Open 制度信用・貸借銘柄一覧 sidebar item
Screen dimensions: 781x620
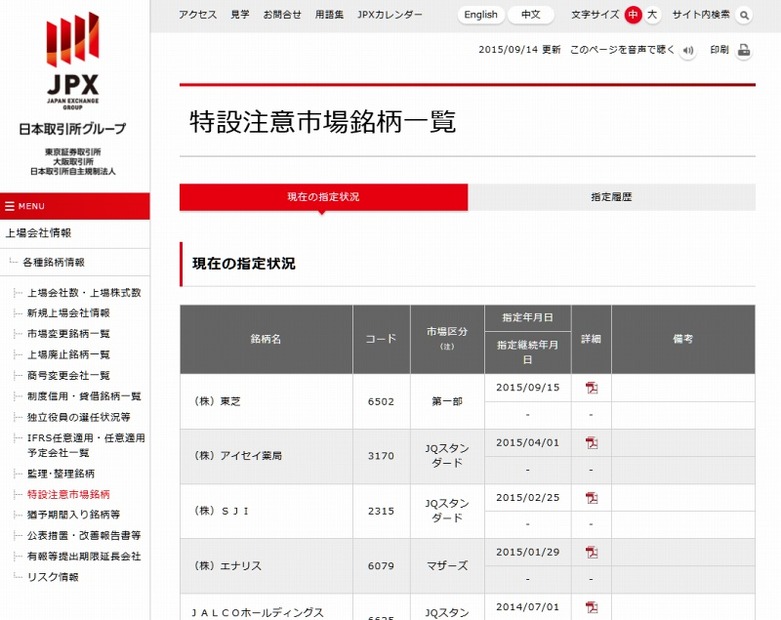point(84,396)
